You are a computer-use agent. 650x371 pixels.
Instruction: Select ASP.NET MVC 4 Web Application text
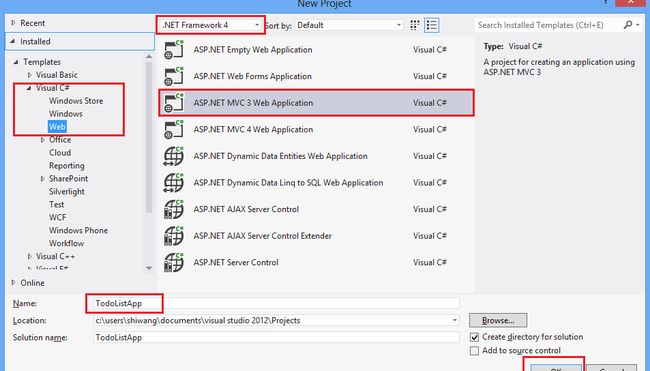253,129
